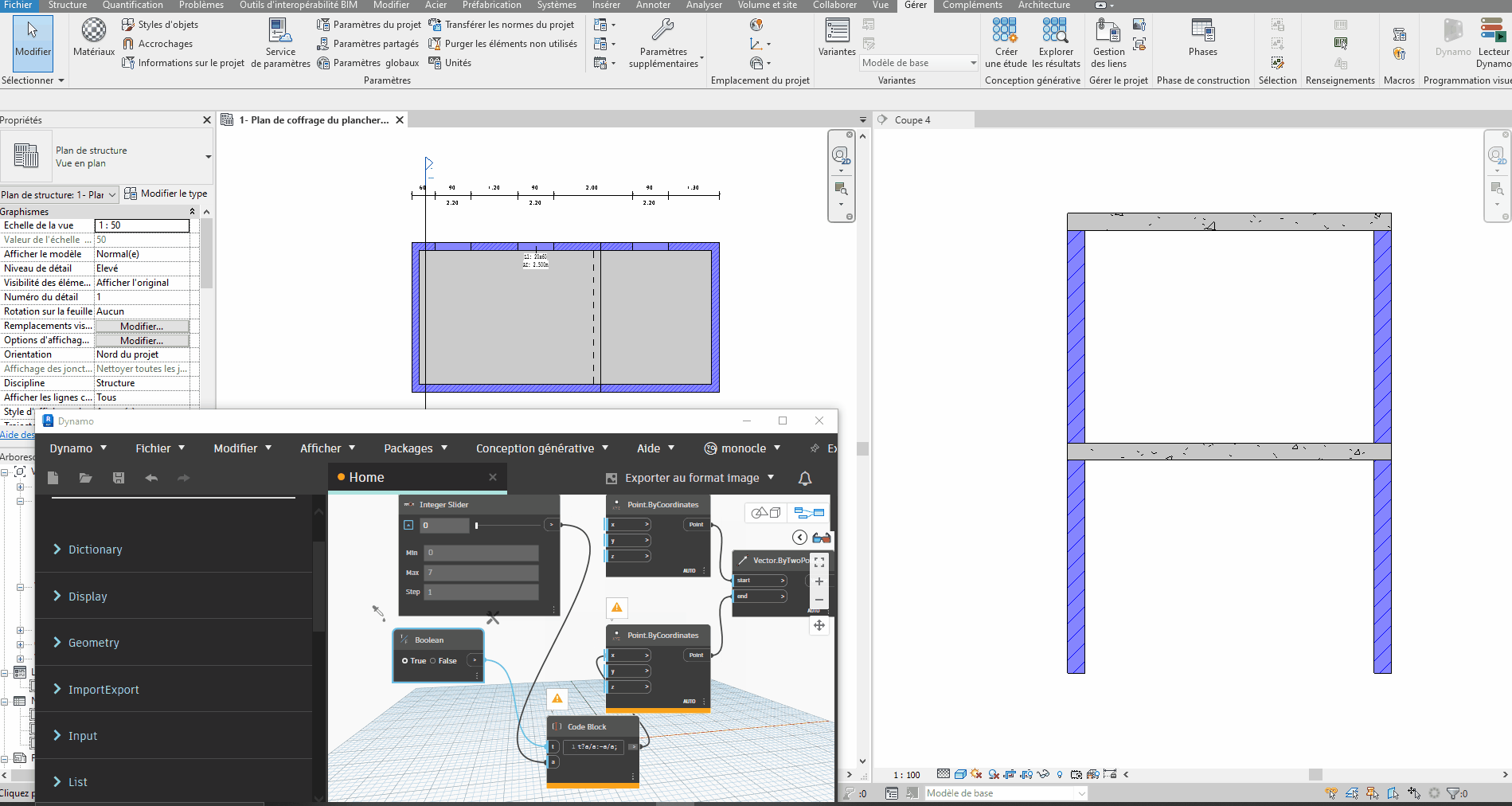Screen dimensions: 1512x806
Task: Undo in Dynamo toolbar
Action: (151, 478)
